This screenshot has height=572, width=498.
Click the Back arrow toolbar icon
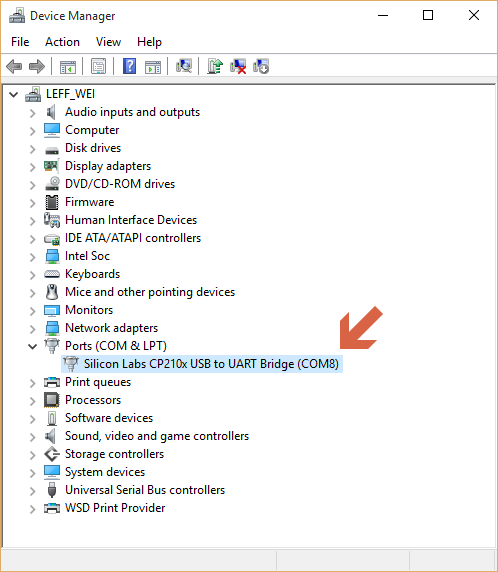pos(14,66)
